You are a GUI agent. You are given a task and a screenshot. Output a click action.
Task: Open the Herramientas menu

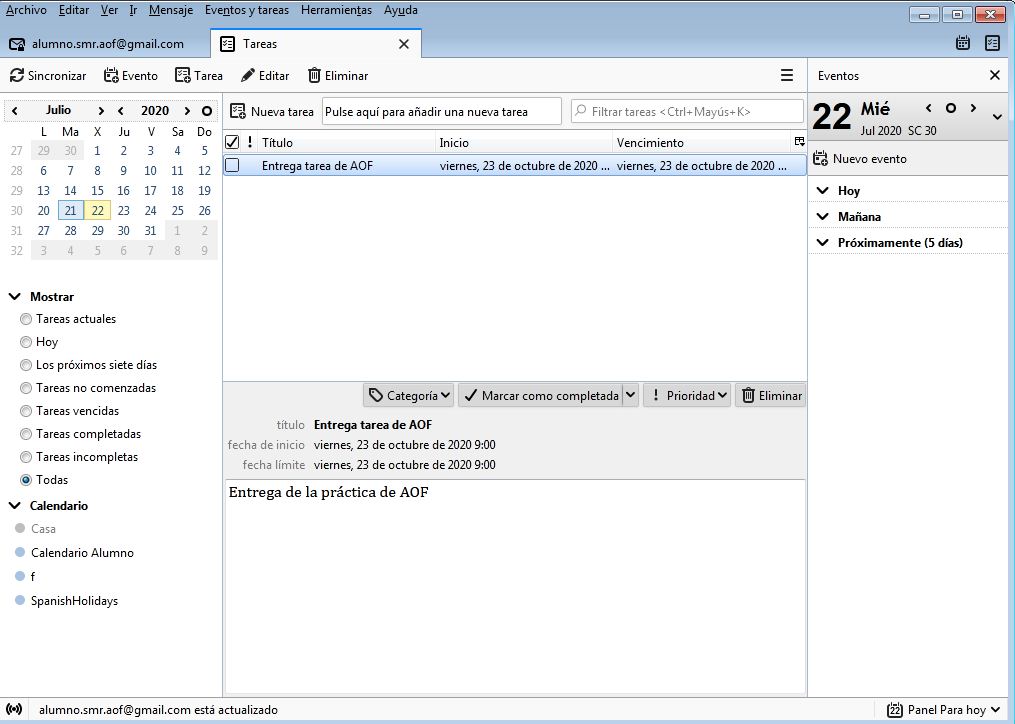tap(336, 10)
